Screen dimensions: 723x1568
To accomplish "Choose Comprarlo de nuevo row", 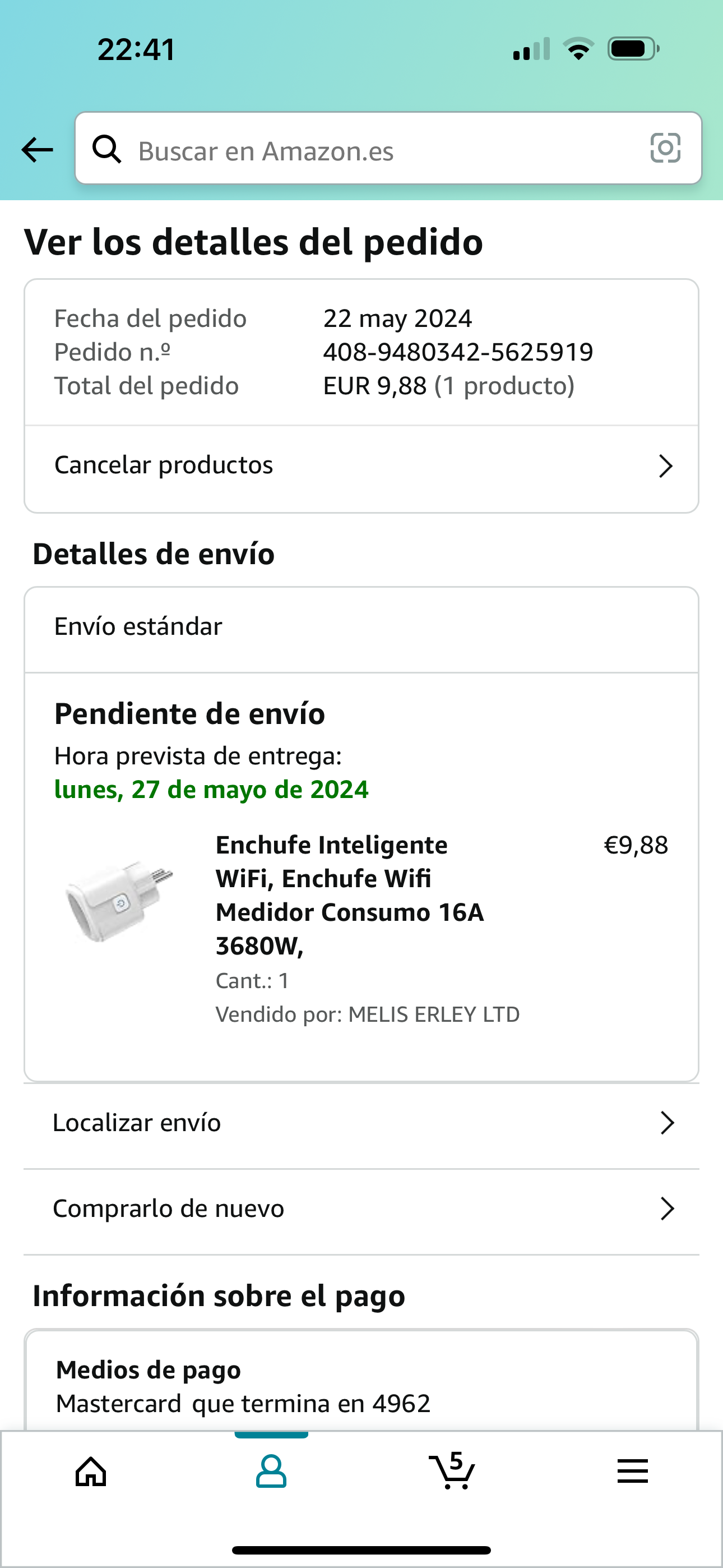I will click(x=169, y=1209).
